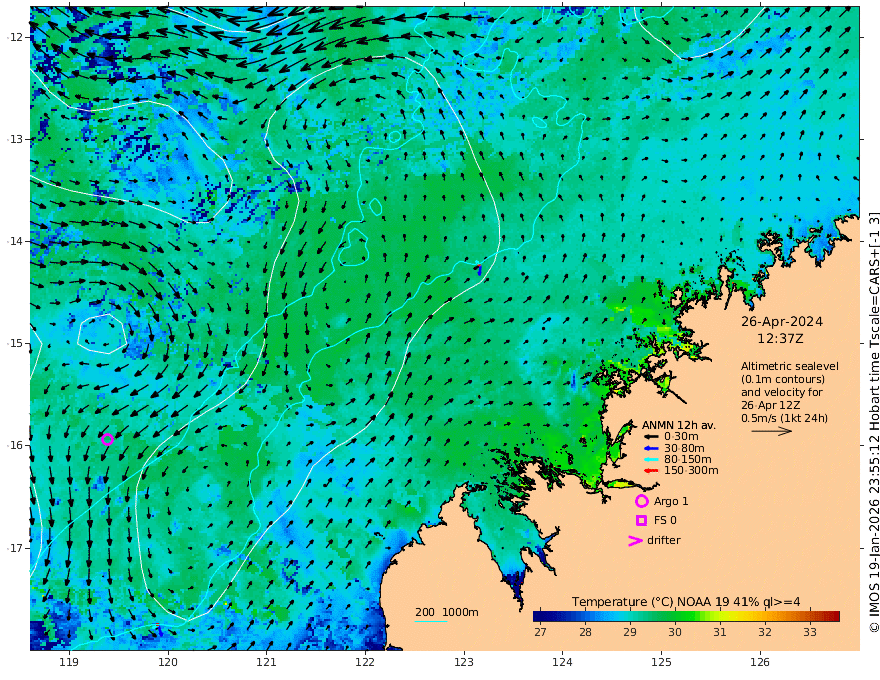880x680 pixels.
Task: Click the '80-150m' depth label in legend
Action: click(x=688, y=460)
